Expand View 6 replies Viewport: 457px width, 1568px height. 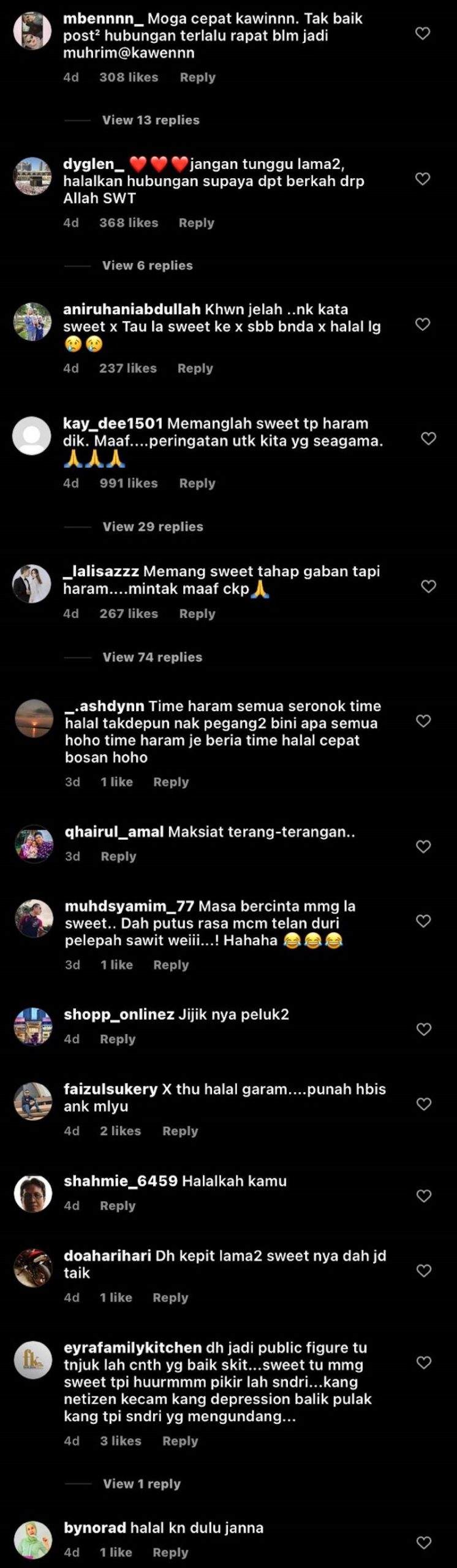tap(147, 265)
